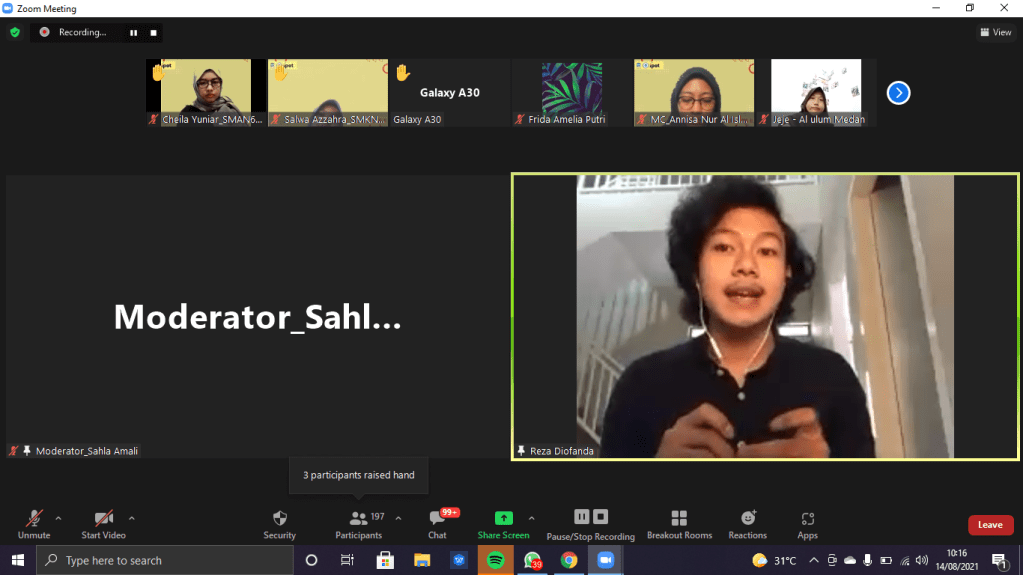
Task: Open the Security options
Action: (x=280, y=523)
